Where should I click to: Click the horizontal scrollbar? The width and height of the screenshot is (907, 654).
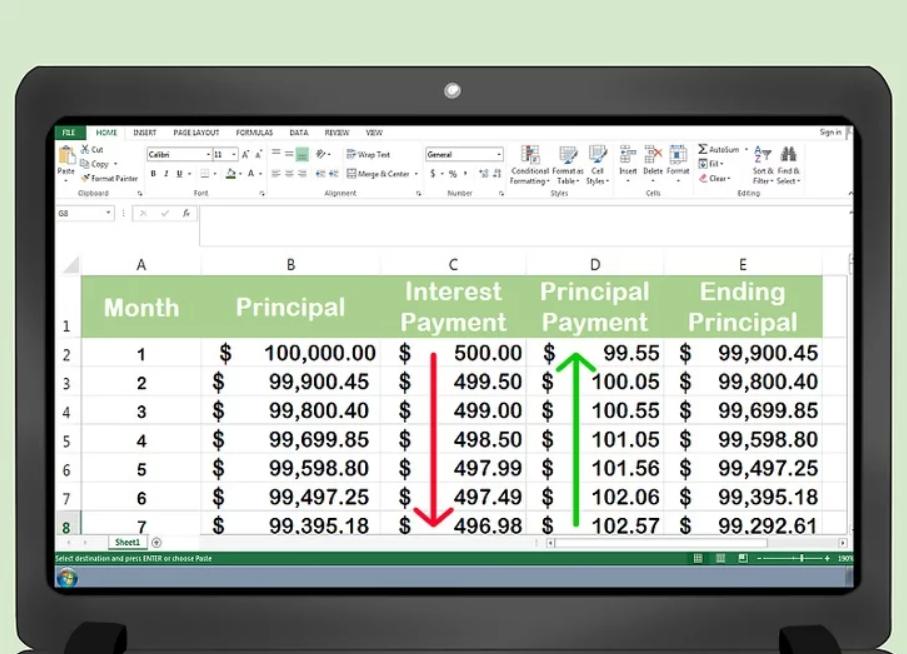[x=696, y=543]
